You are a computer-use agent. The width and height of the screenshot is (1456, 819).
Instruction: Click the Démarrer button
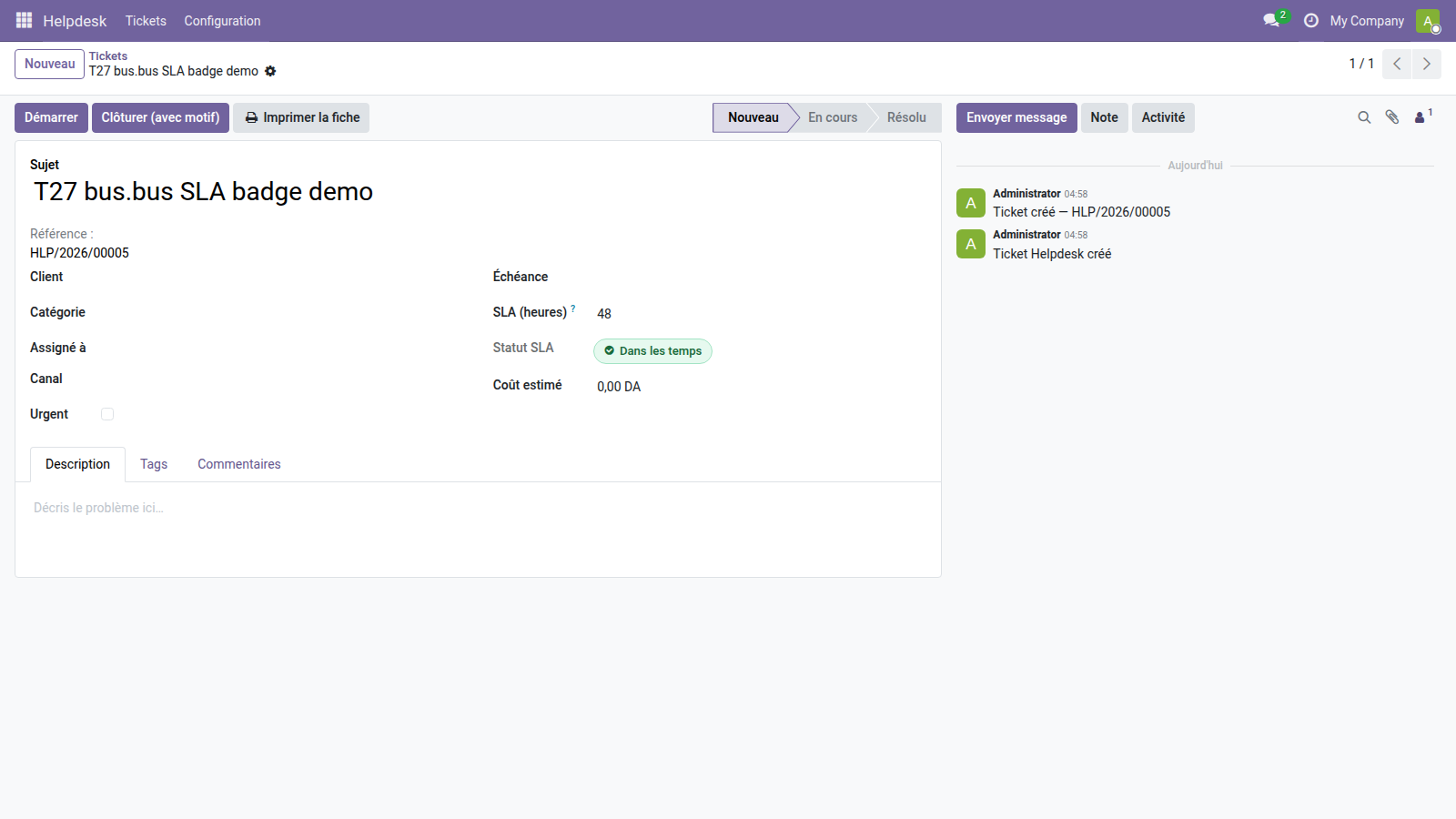pyautogui.click(x=51, y=116)
